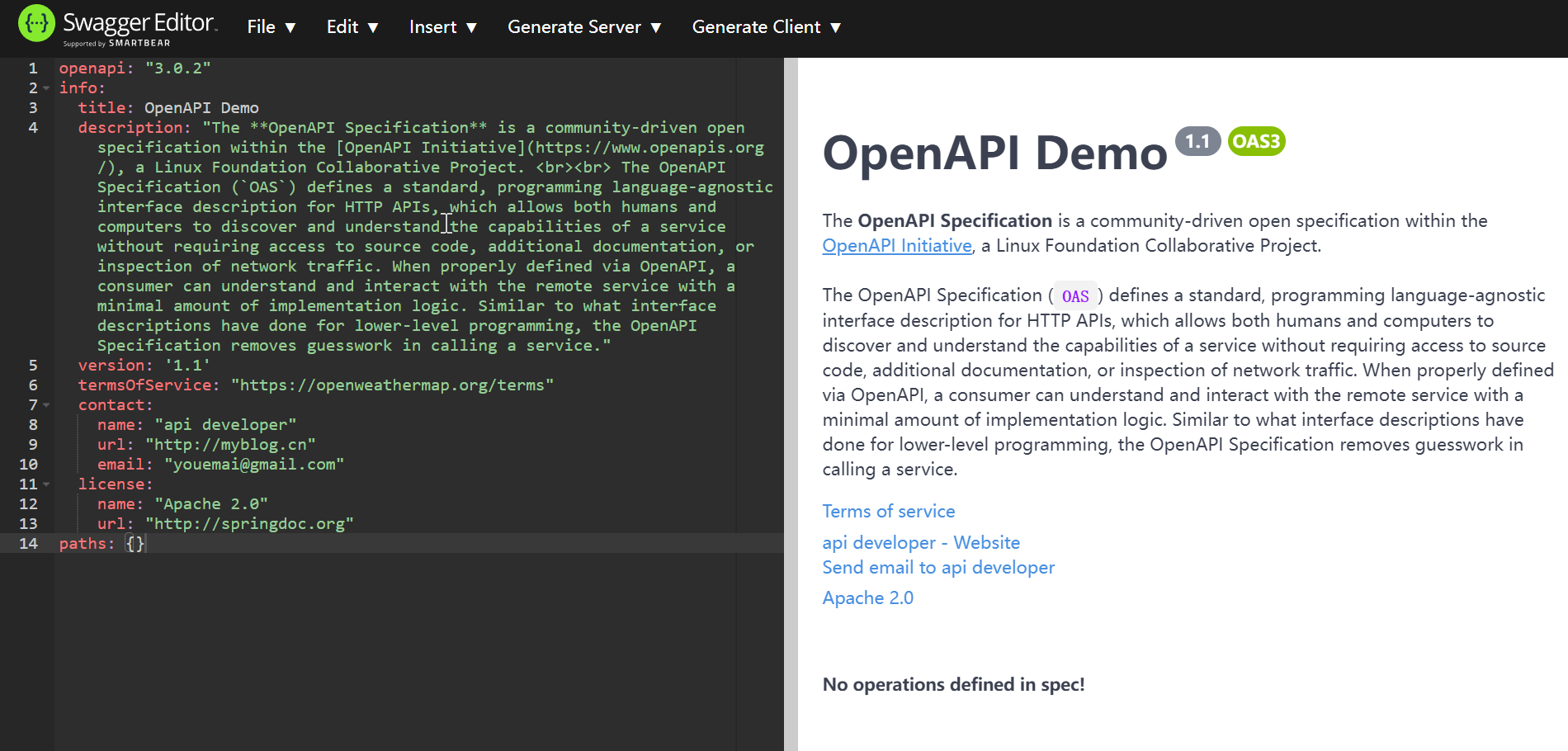
Task: Click Send email to api developer
Action: (938, 568)
